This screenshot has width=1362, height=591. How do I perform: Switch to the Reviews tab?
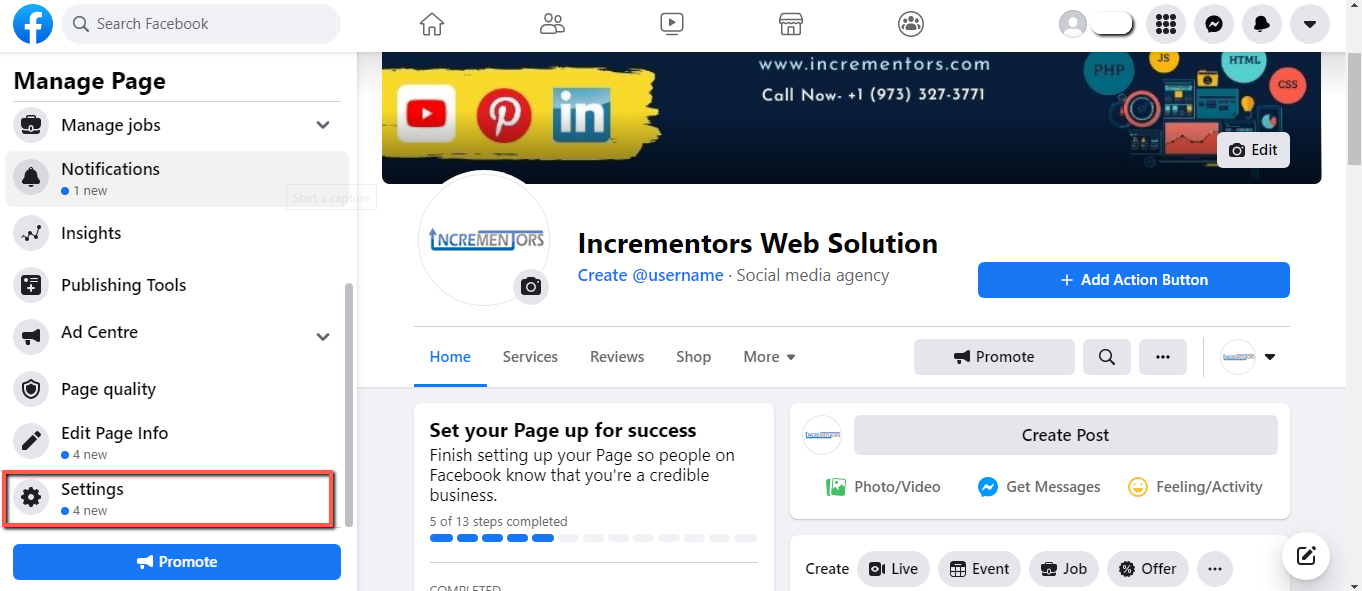click(x=617, y=357)
